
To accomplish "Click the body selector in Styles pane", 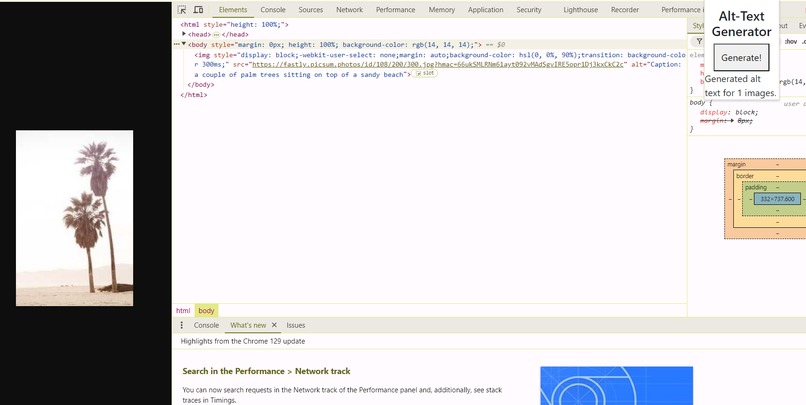I will (x=699, y=103).
